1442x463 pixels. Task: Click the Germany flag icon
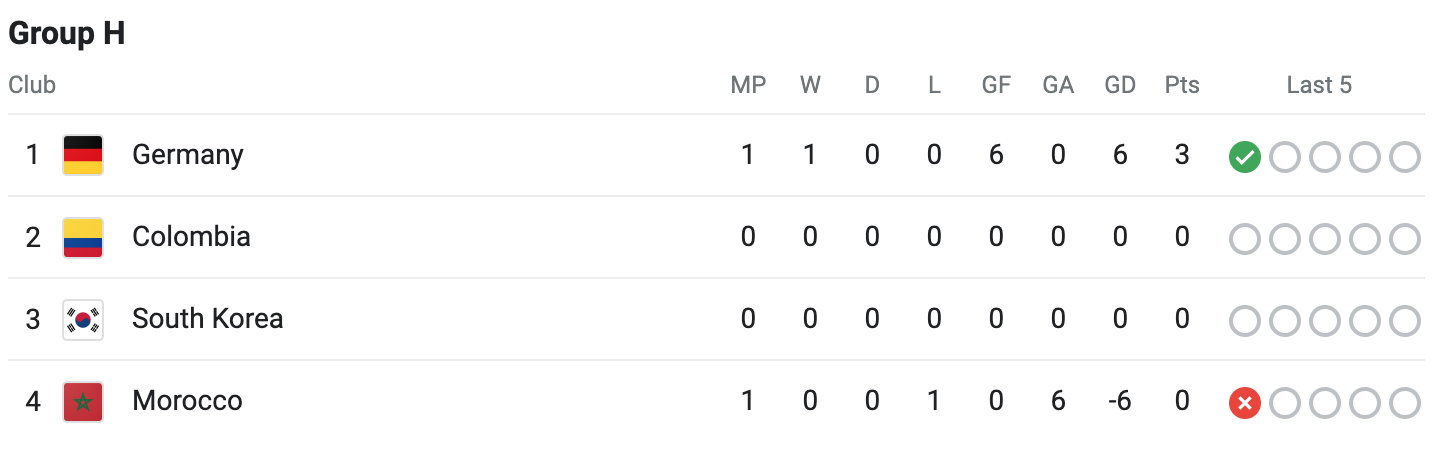83,155
